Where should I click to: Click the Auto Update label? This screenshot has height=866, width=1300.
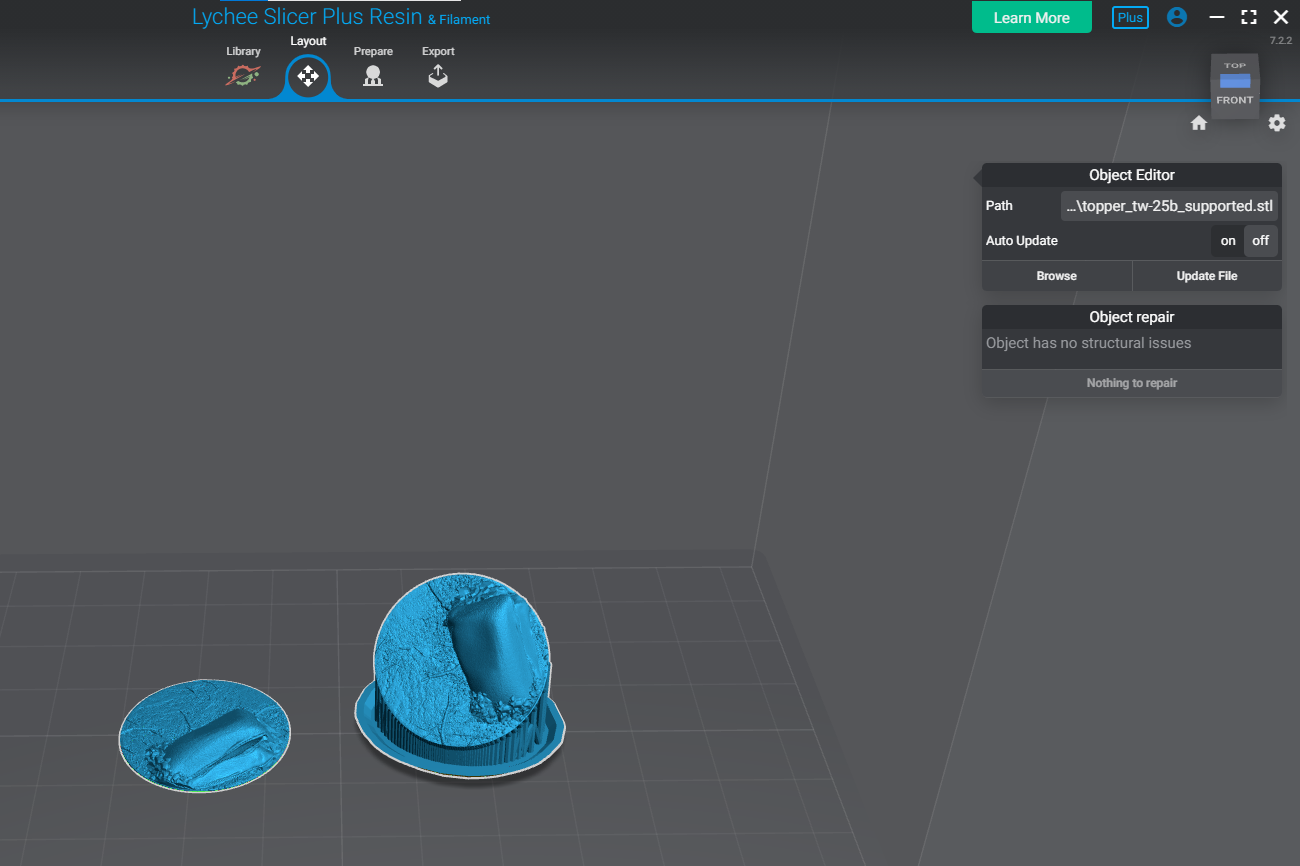coord(1022,241)
